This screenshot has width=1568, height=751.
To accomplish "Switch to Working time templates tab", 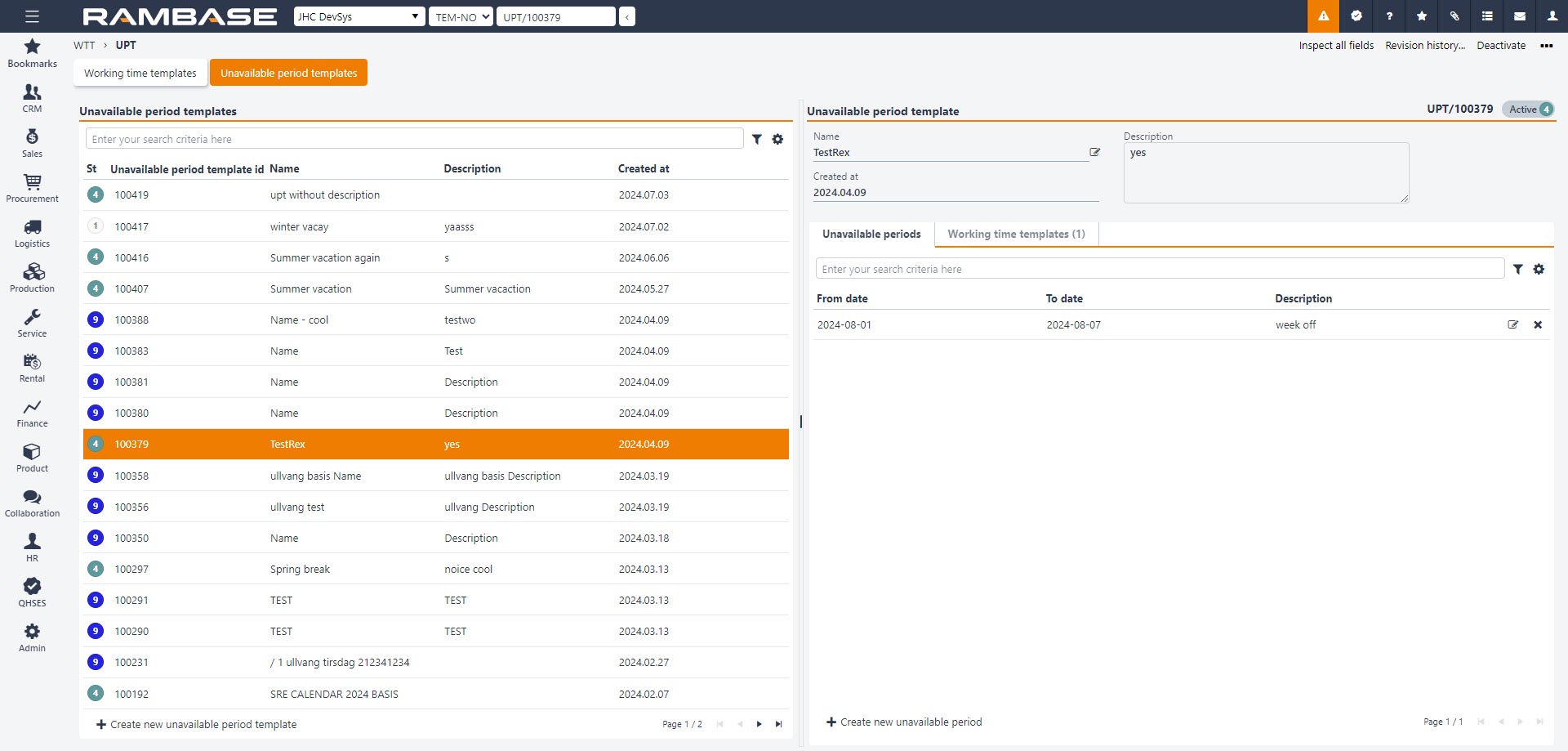I will (x=140, y=73).
